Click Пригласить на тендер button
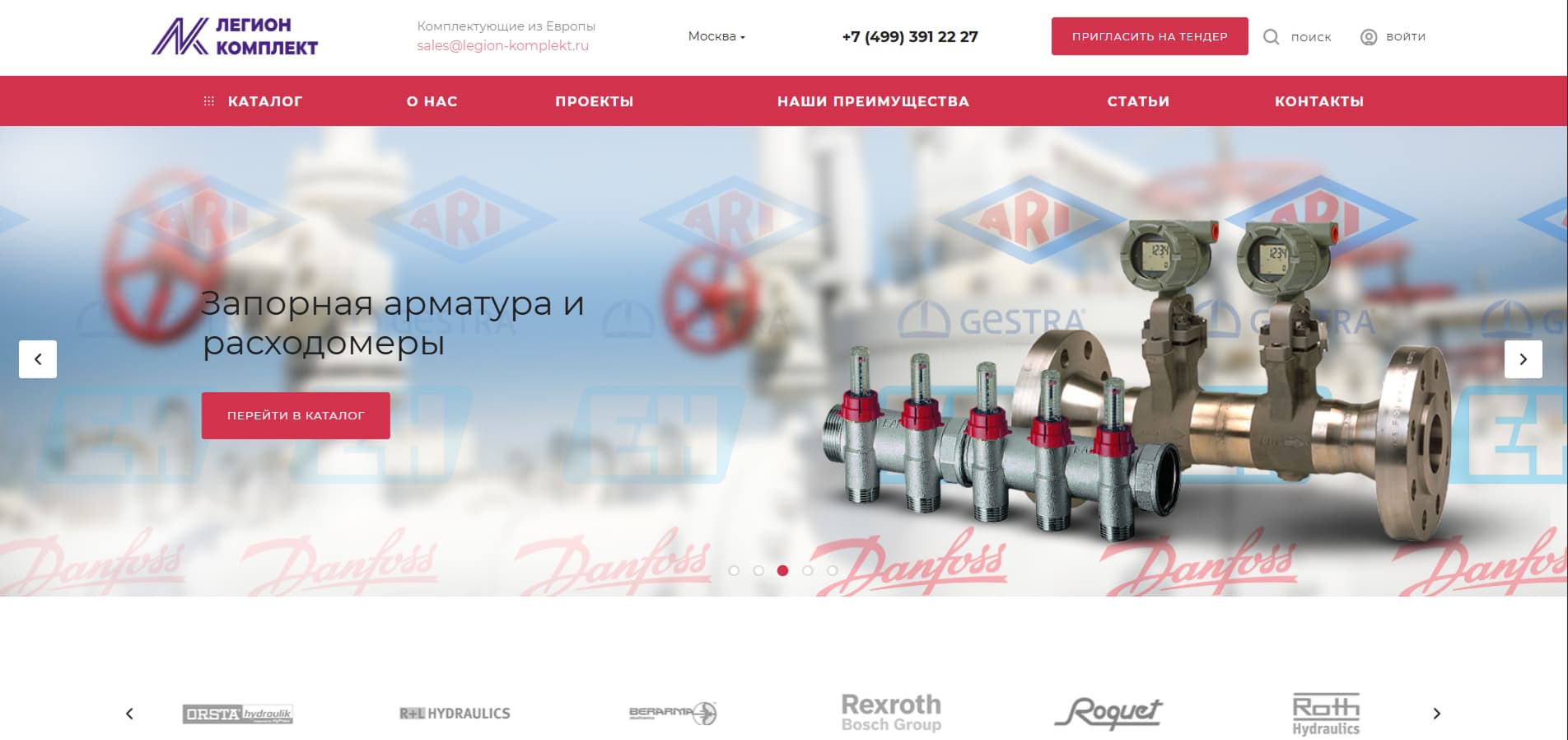The image size is (1568, 740). [x=1149, y=36]
